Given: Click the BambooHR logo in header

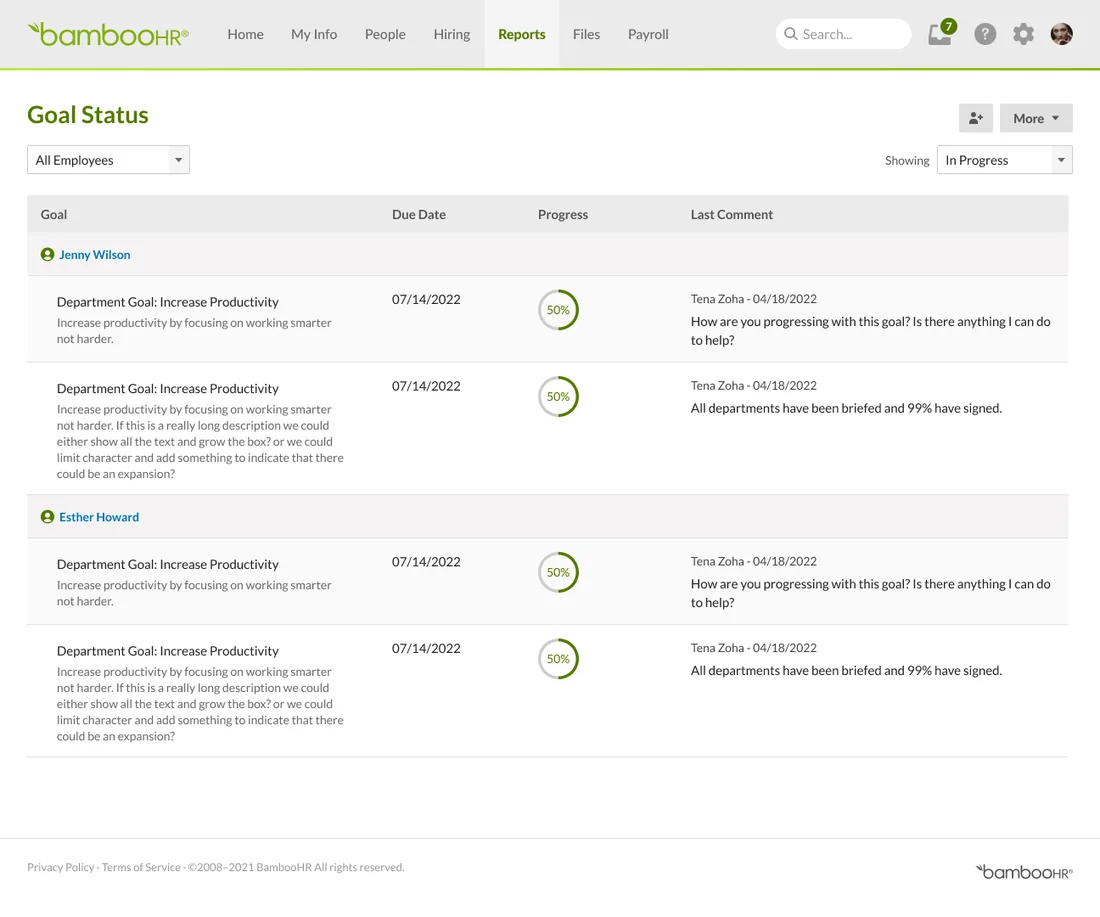Looking at the screenshot, I should click(x=108, y=34).
